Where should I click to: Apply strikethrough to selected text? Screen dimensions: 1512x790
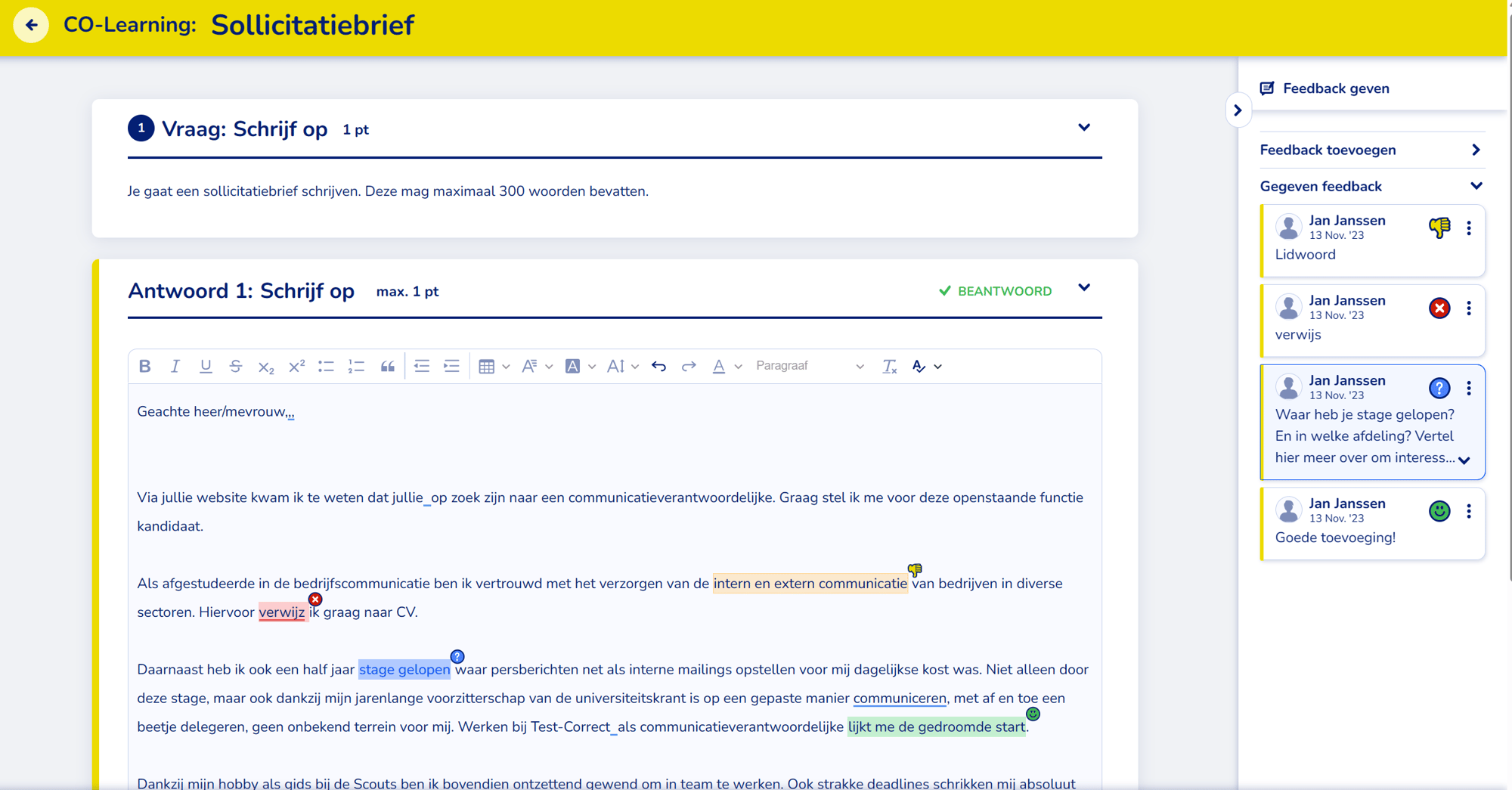236,366
